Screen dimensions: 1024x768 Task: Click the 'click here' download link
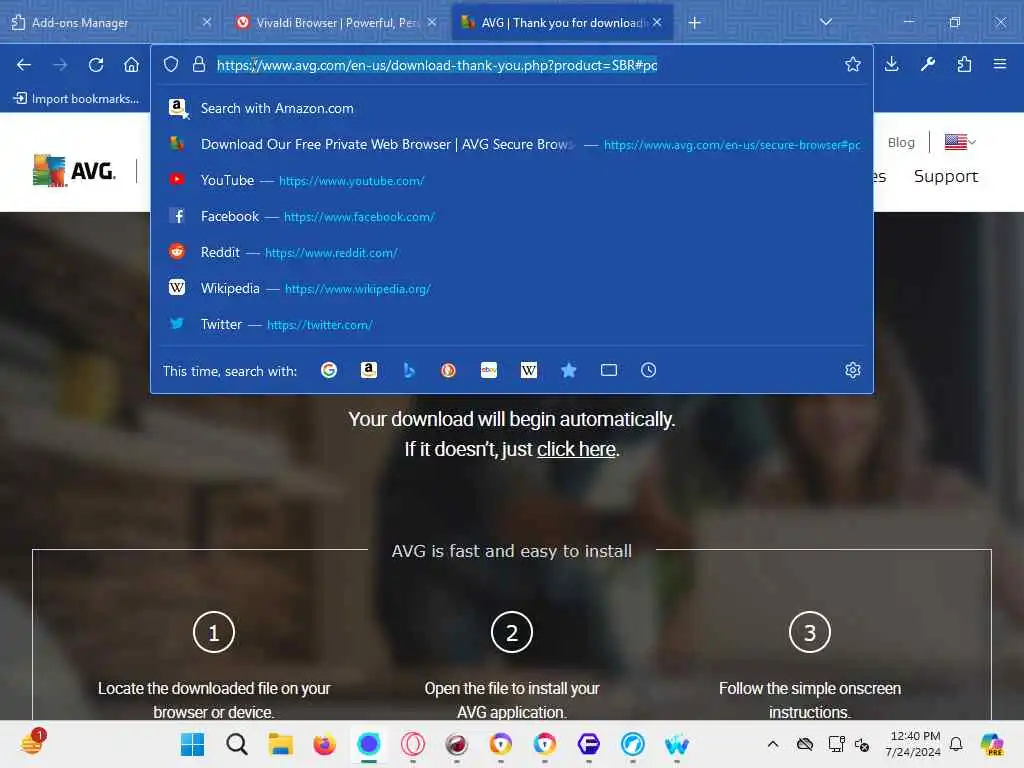(577, 449)
